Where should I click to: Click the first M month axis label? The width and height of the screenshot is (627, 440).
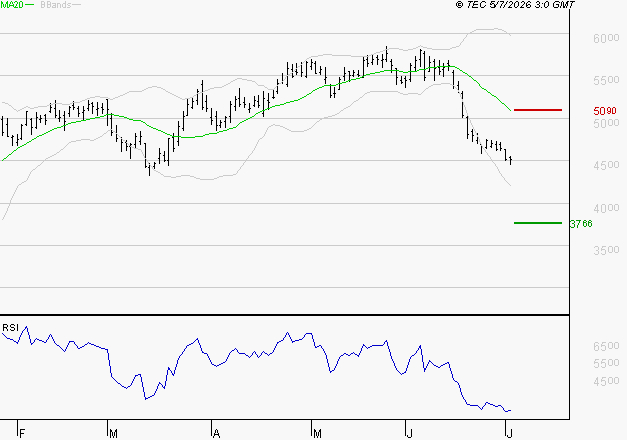pyautogui.click(x=114, y=434)
